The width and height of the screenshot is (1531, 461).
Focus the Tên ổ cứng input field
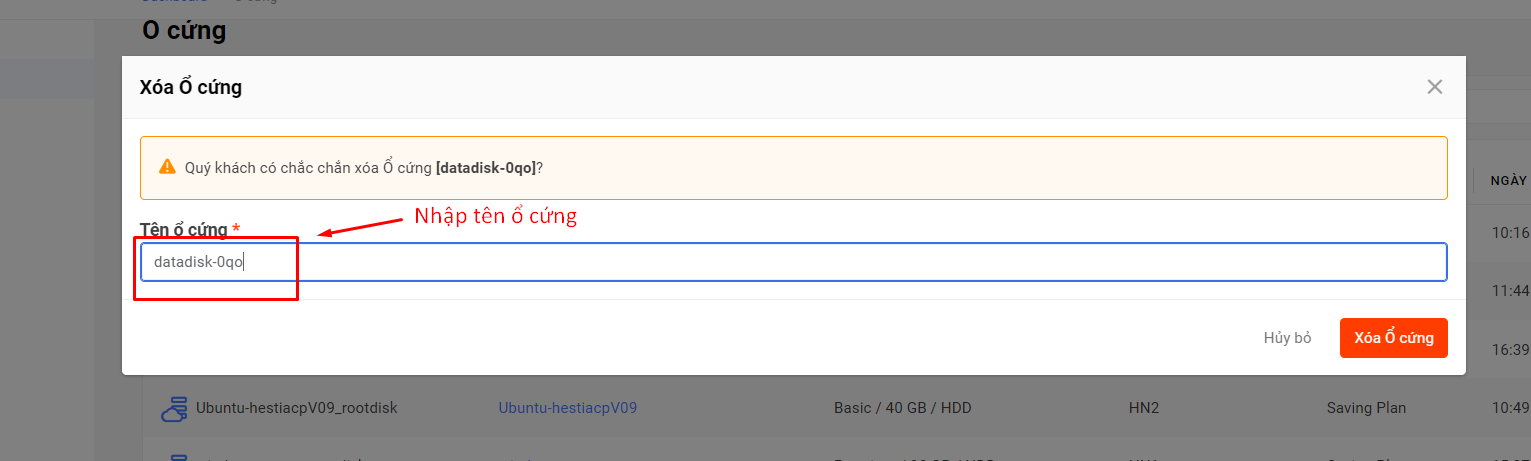(793, 262)
